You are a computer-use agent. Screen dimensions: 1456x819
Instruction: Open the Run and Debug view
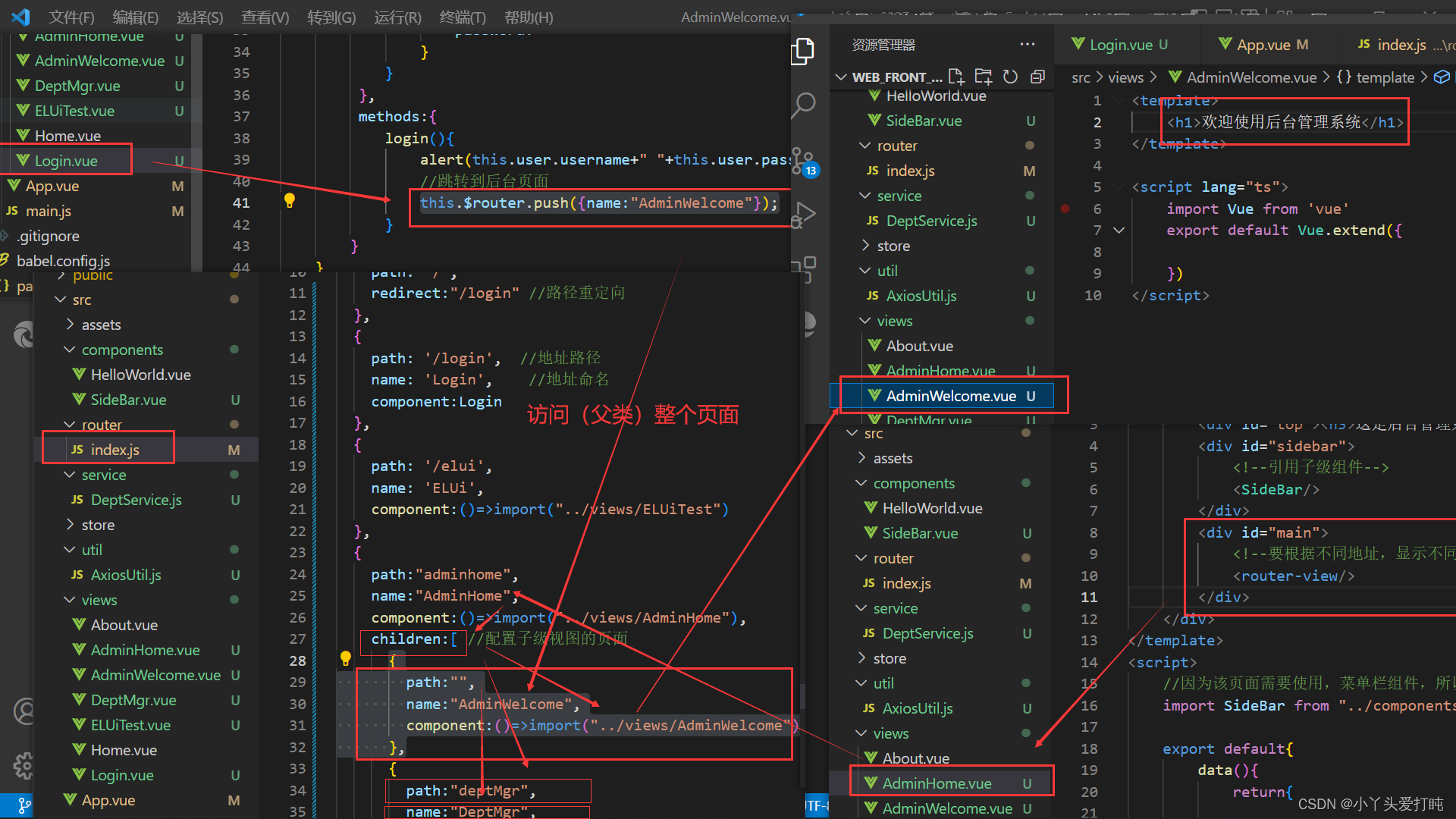coord(803,215)
